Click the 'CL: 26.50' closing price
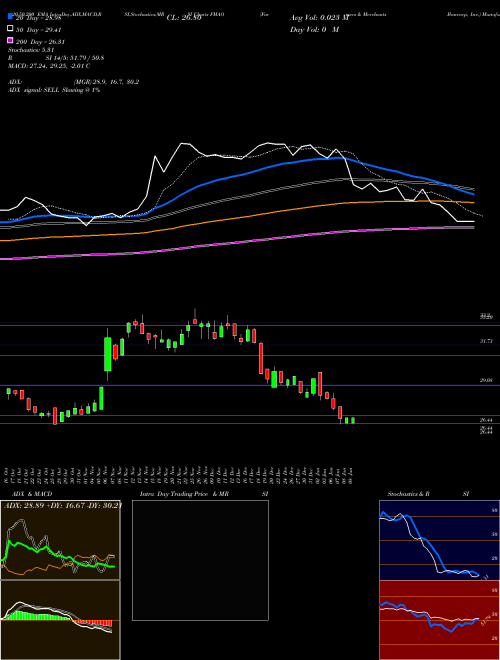This screenshot has height=660, width=500. [184, 18]
